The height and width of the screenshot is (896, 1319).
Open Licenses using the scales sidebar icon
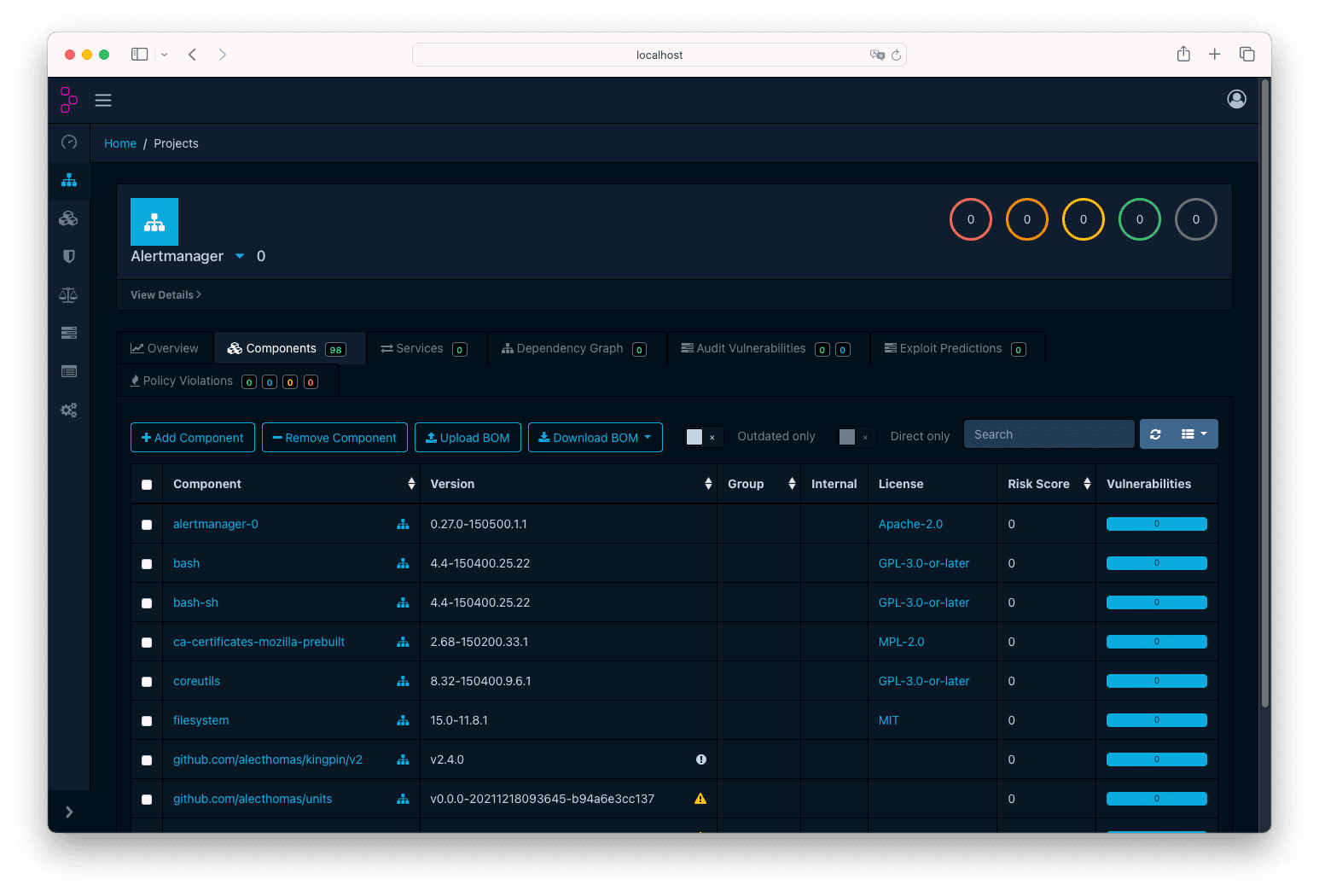pos(69,294)
